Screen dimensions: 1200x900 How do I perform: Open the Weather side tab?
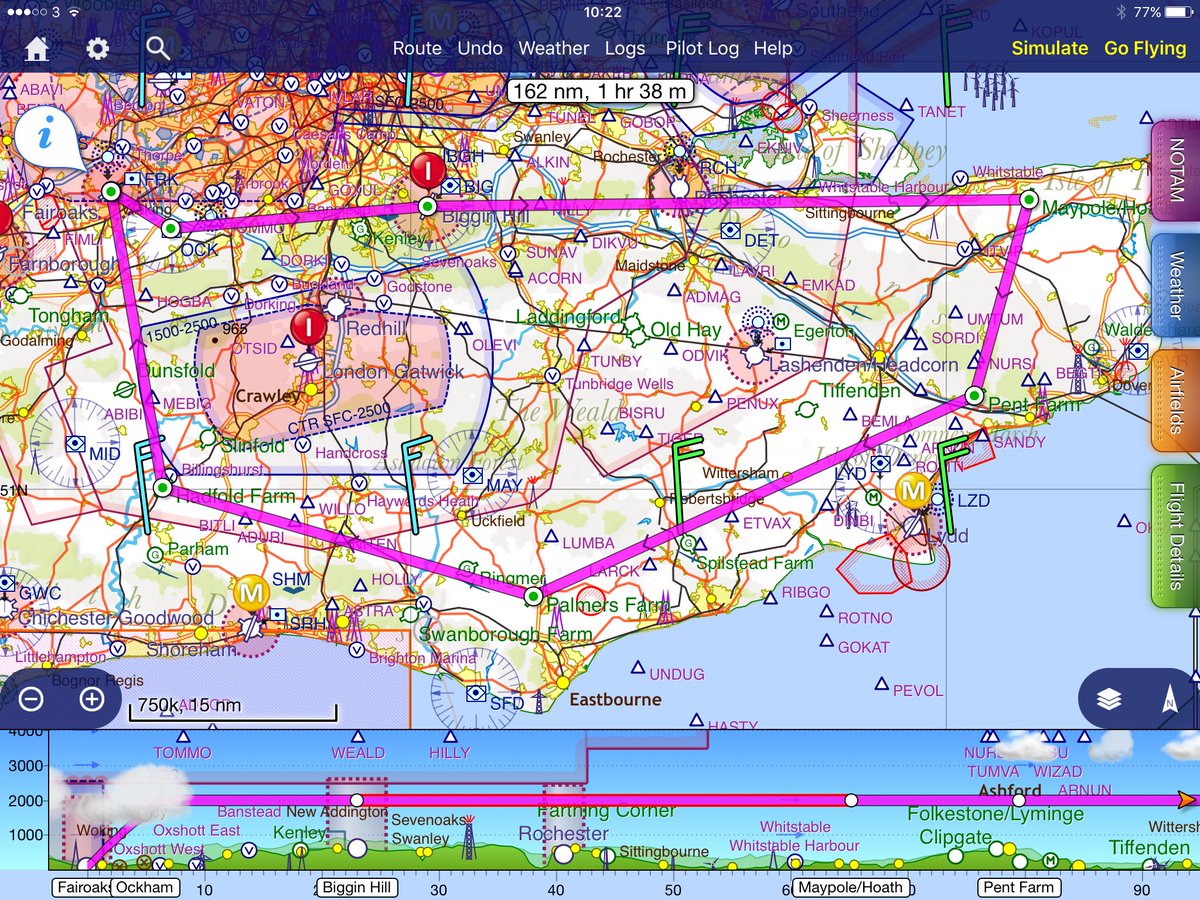[1175, 285]
